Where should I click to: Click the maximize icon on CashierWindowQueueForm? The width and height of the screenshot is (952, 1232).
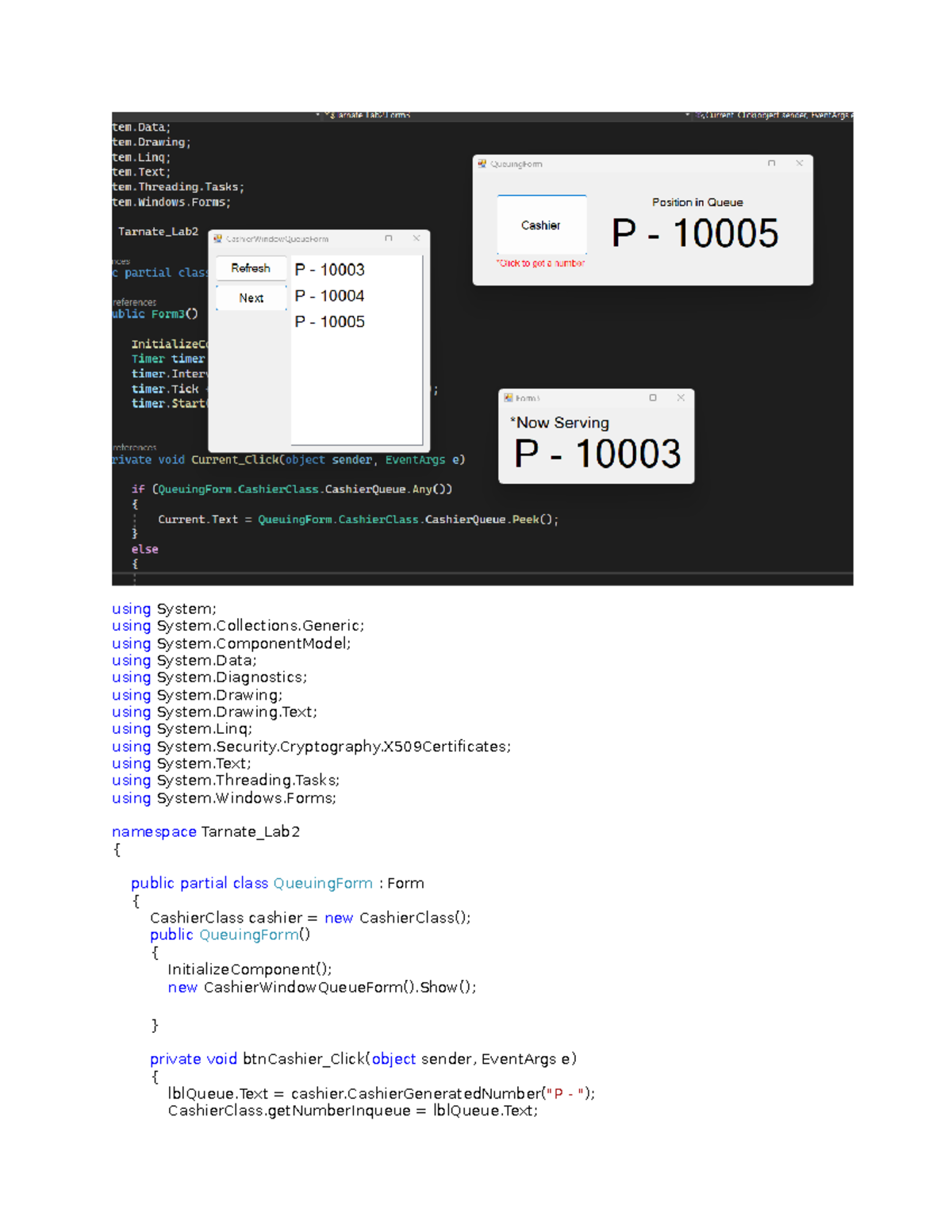pos(388,238)
